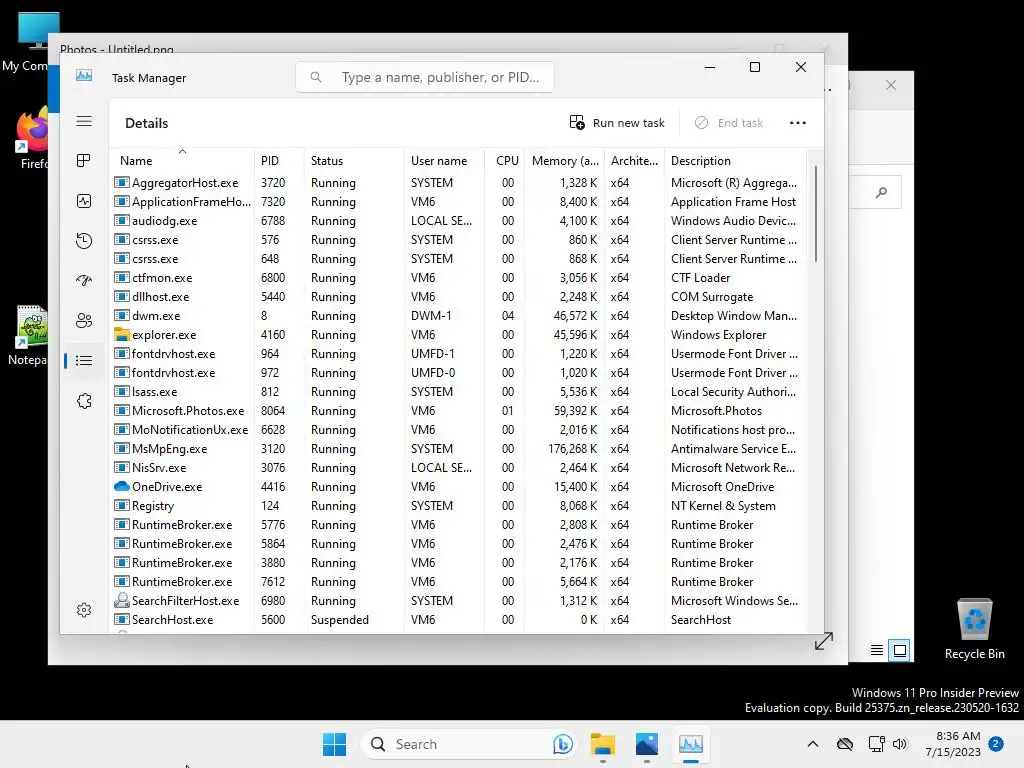Open the Users page icon

click(84, 321)
